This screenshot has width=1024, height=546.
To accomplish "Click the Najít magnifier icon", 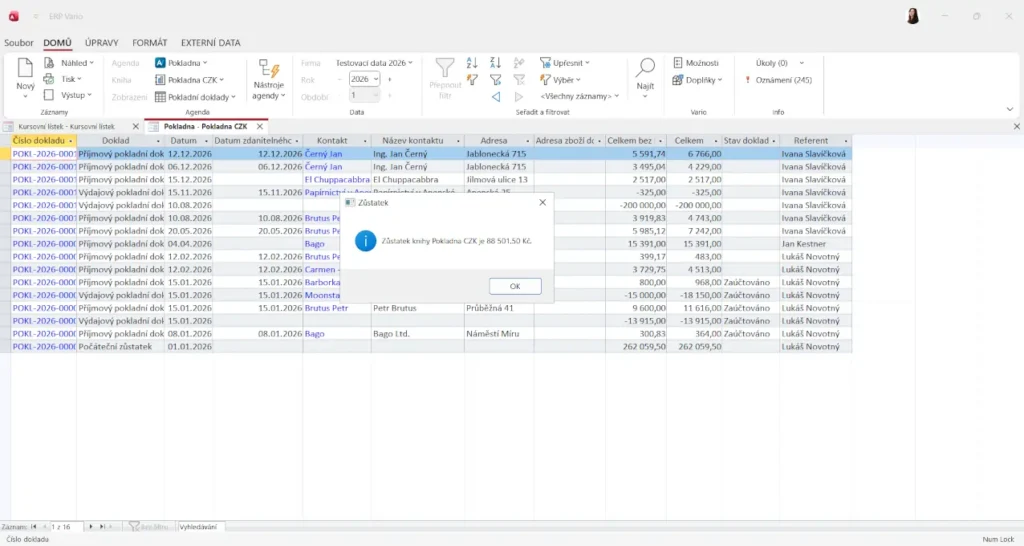I will [x=645, y=68].
